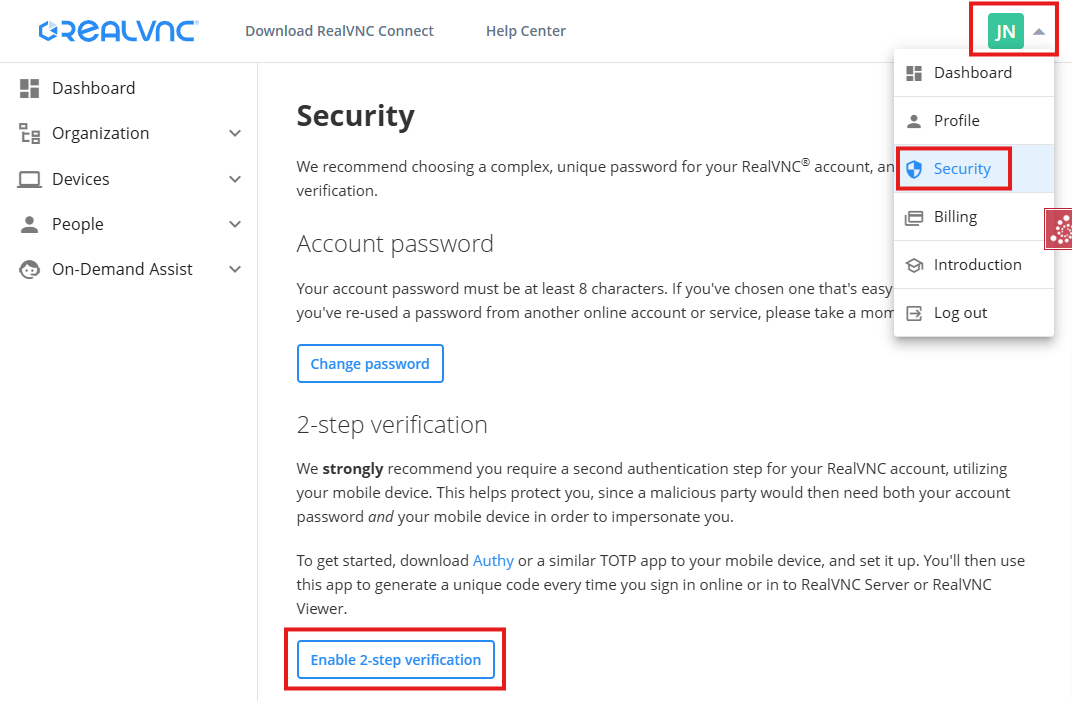
Task: Collapse the JN account dropdown arrow
Action: 1039,32
